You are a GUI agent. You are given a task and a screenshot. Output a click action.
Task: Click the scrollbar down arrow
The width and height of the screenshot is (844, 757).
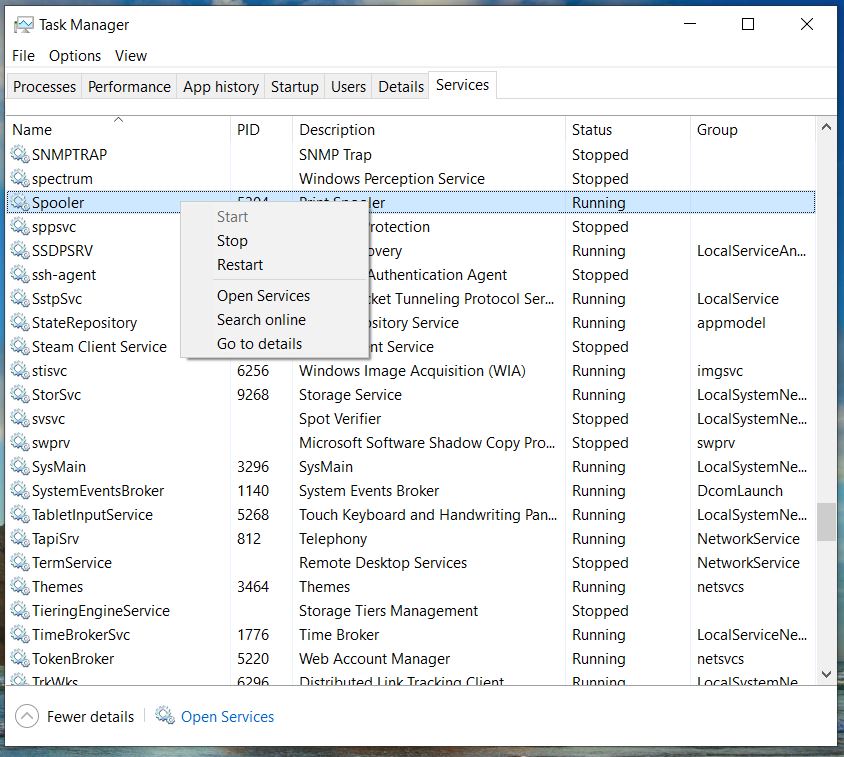coord(826,674)
